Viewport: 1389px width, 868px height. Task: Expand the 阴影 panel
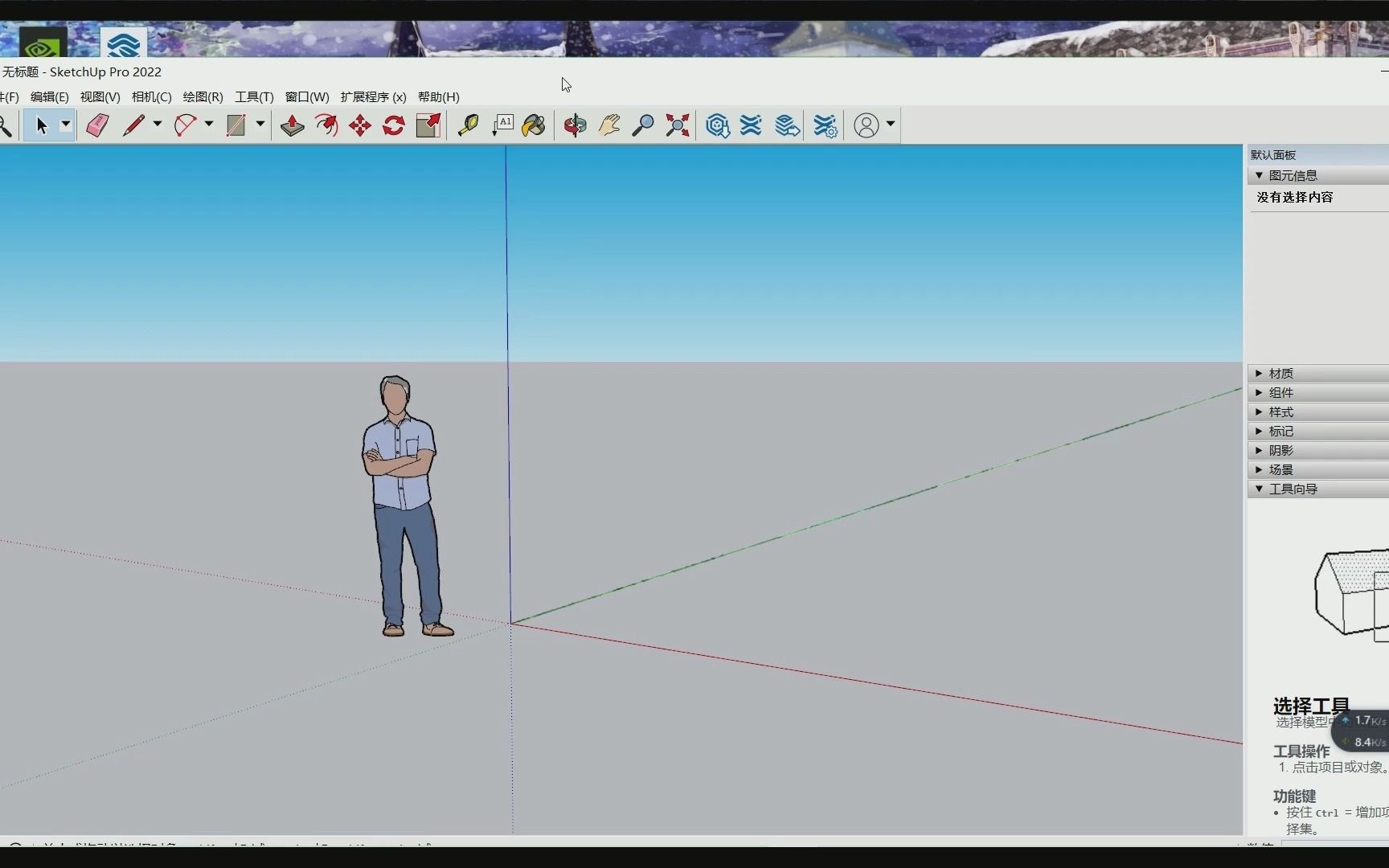tap(1318, 450)
